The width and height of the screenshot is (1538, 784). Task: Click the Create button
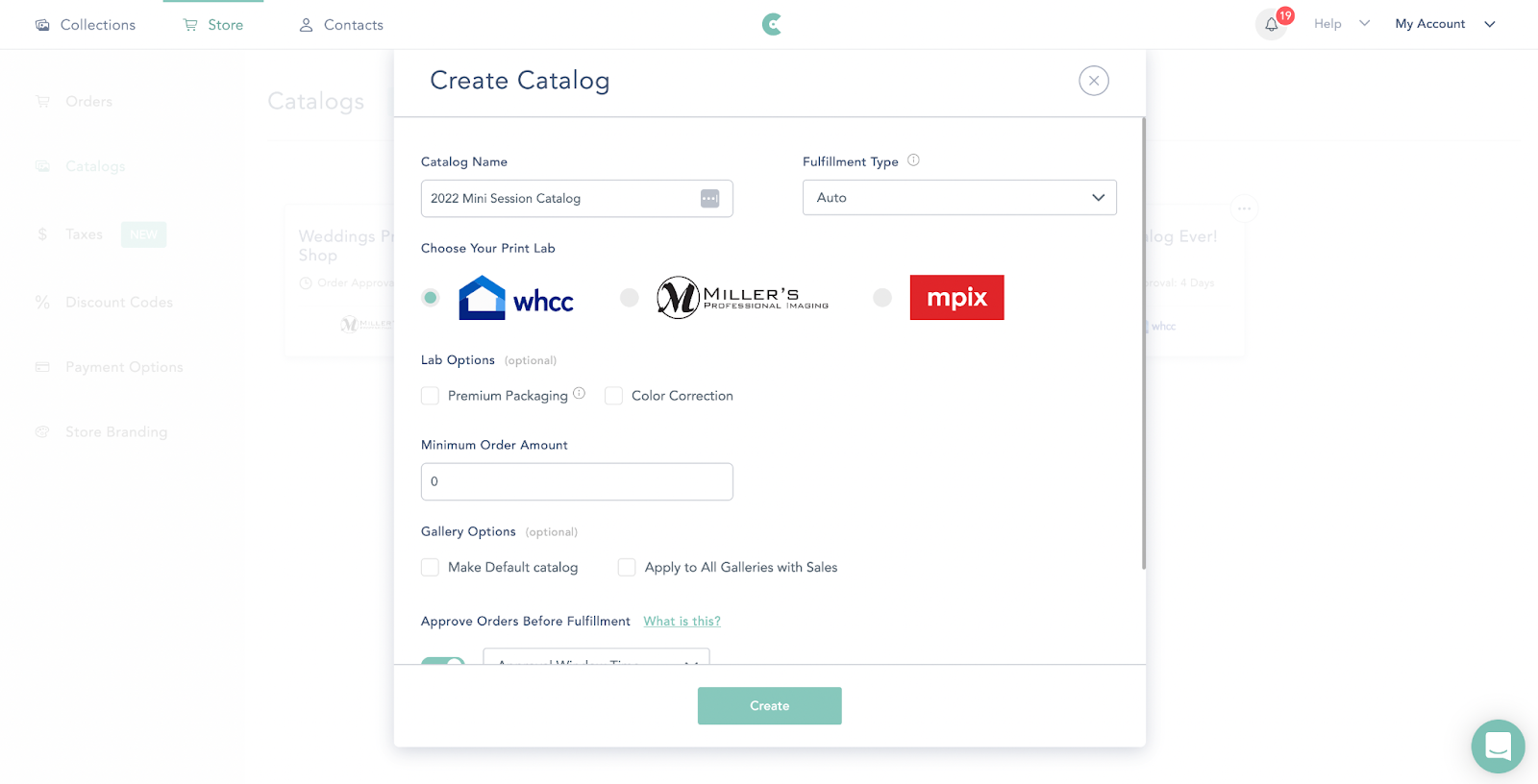770,705
